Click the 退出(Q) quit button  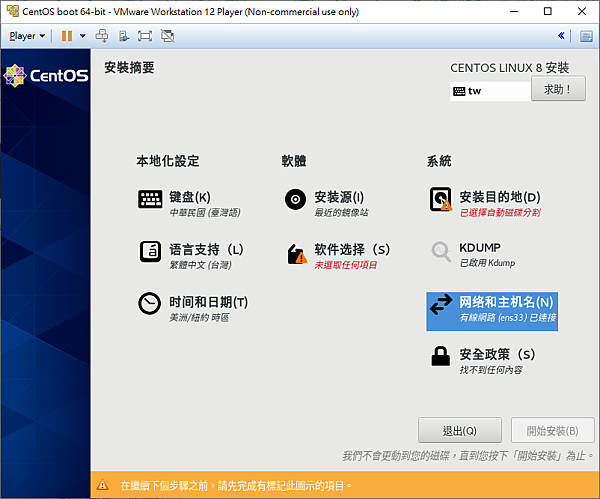[x=460, y=431]
